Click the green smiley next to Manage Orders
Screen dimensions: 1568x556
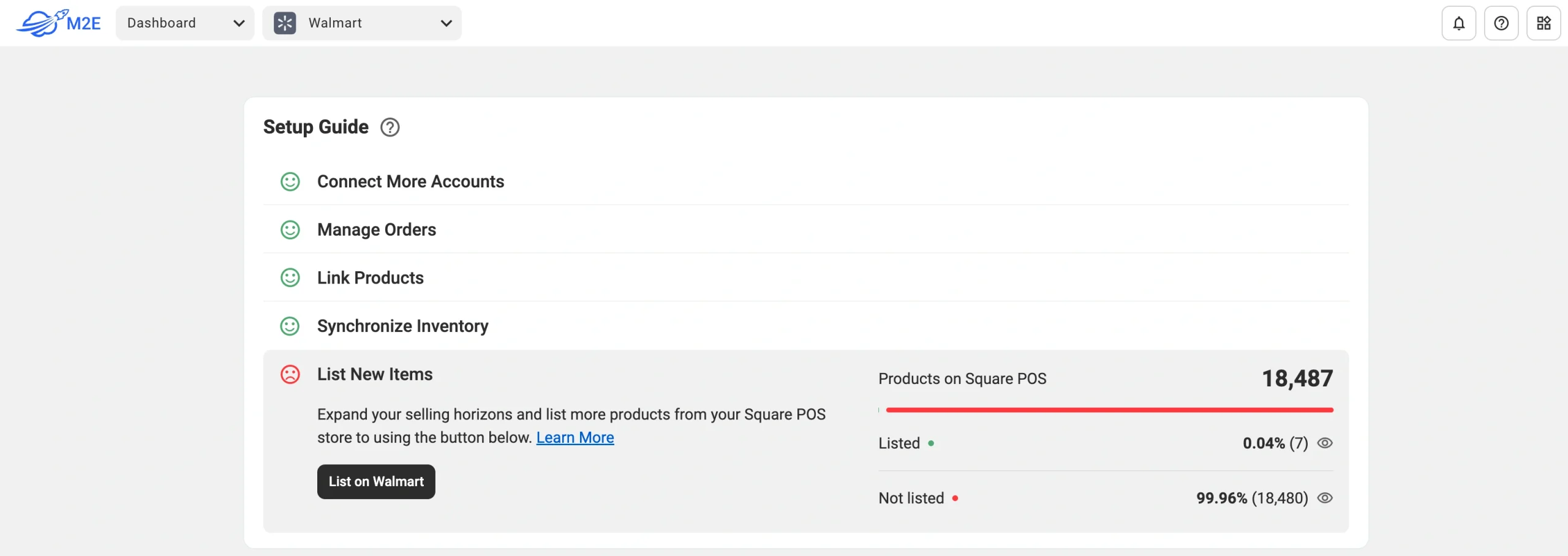tap(290, 230)
